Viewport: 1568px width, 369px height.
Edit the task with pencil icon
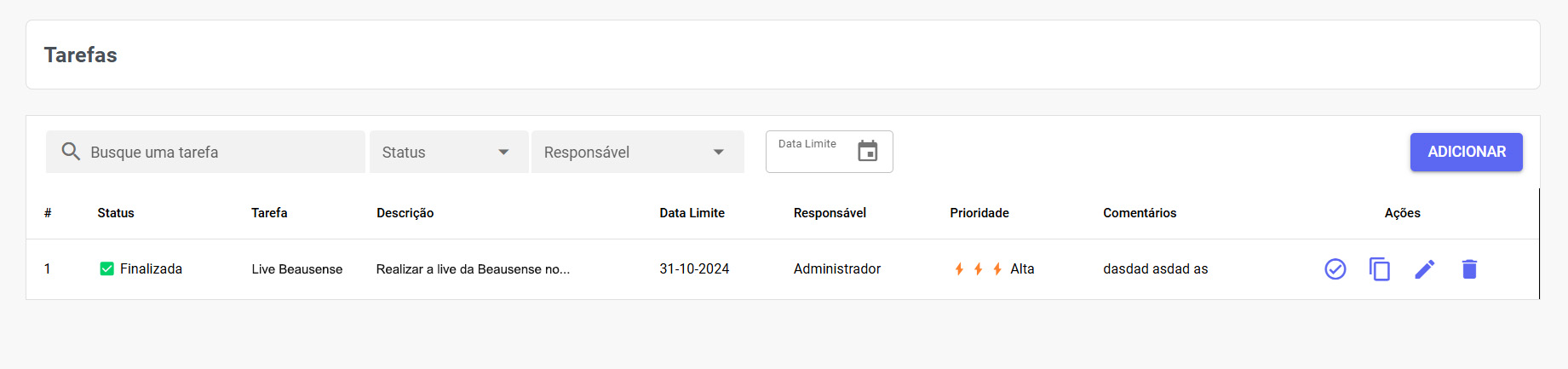coord(1425,269)
